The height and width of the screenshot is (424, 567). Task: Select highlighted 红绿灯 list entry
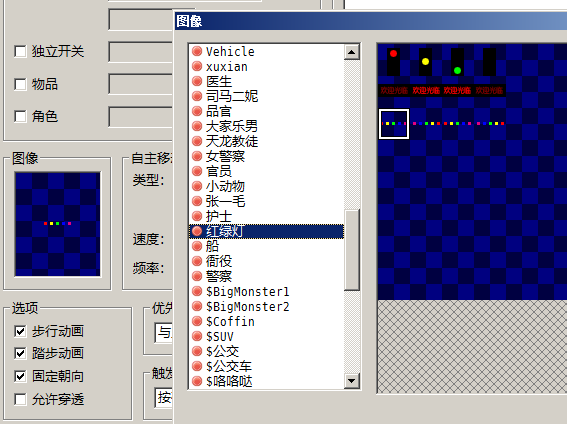pos(267,231)
